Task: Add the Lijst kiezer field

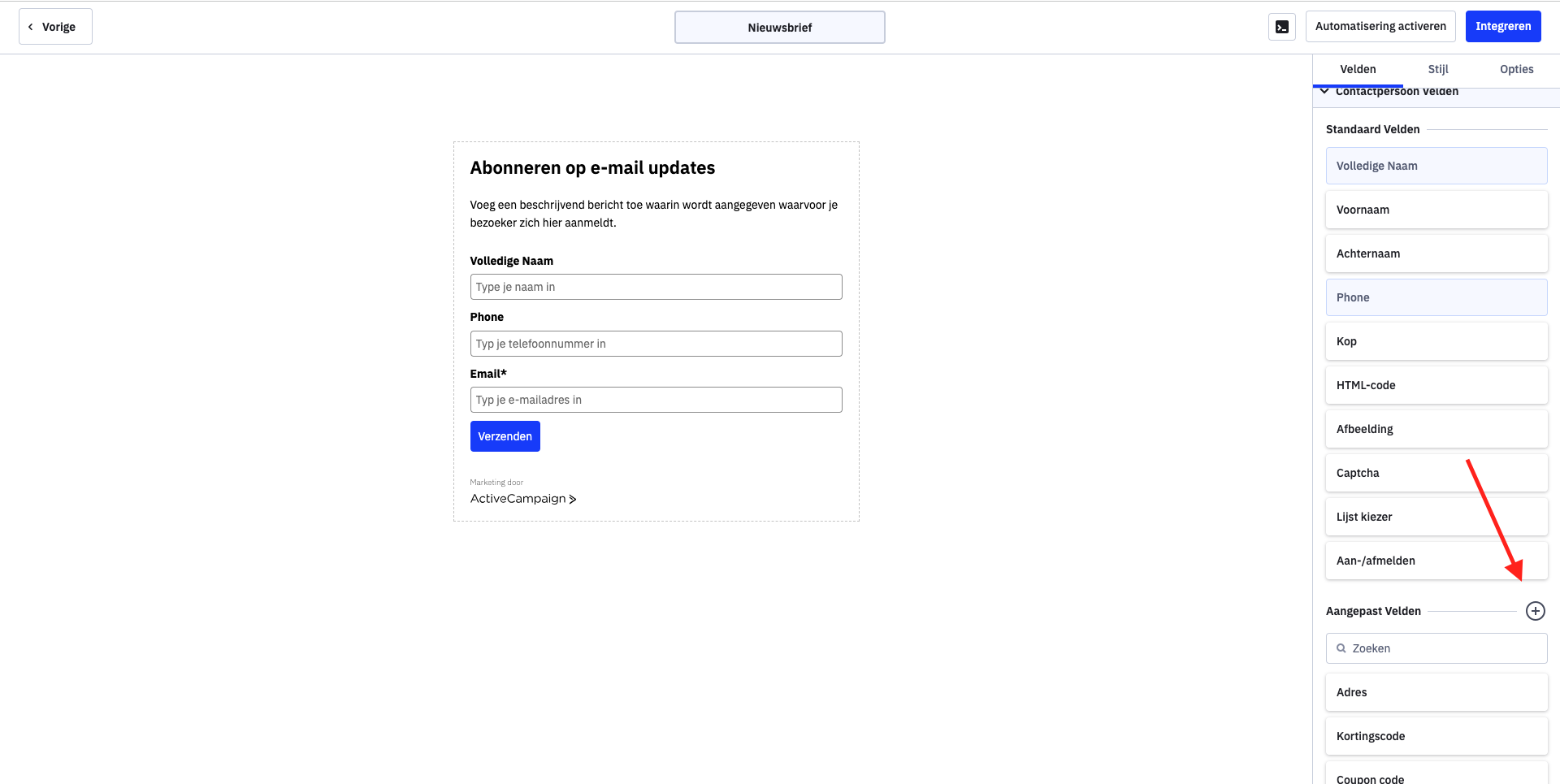Action: point(1436,517)
